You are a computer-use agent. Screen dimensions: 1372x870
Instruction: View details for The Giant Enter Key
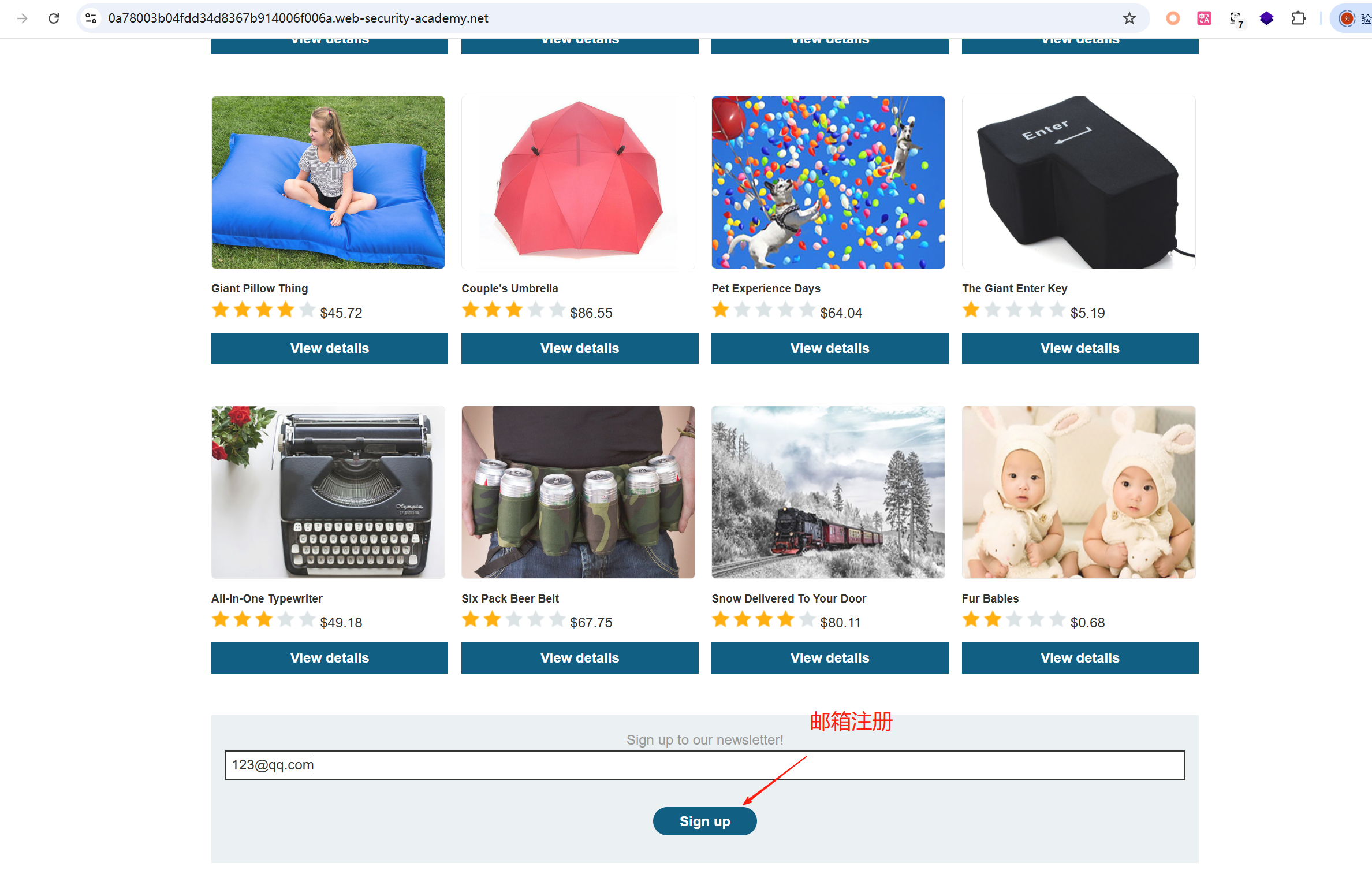click(1080, 348)
